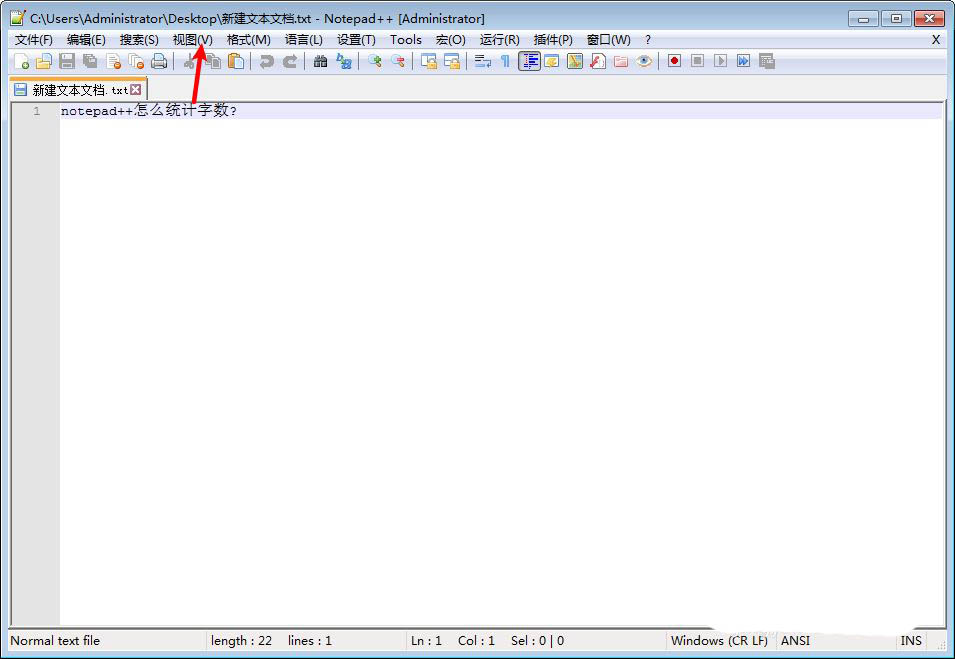Image resolution: width=955 pixels, height=659 pixels.
Task: Open the 语言(L) menu
Action: 303,39
